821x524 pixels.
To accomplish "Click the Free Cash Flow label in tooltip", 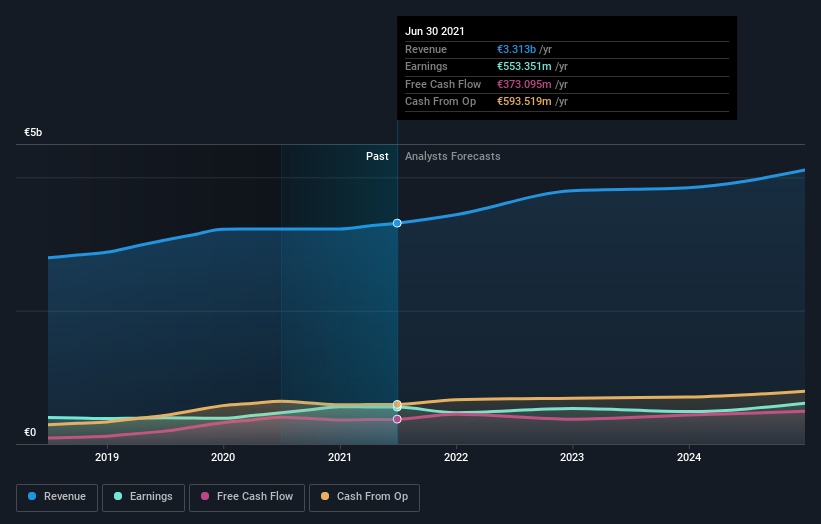I will point(443,84).
